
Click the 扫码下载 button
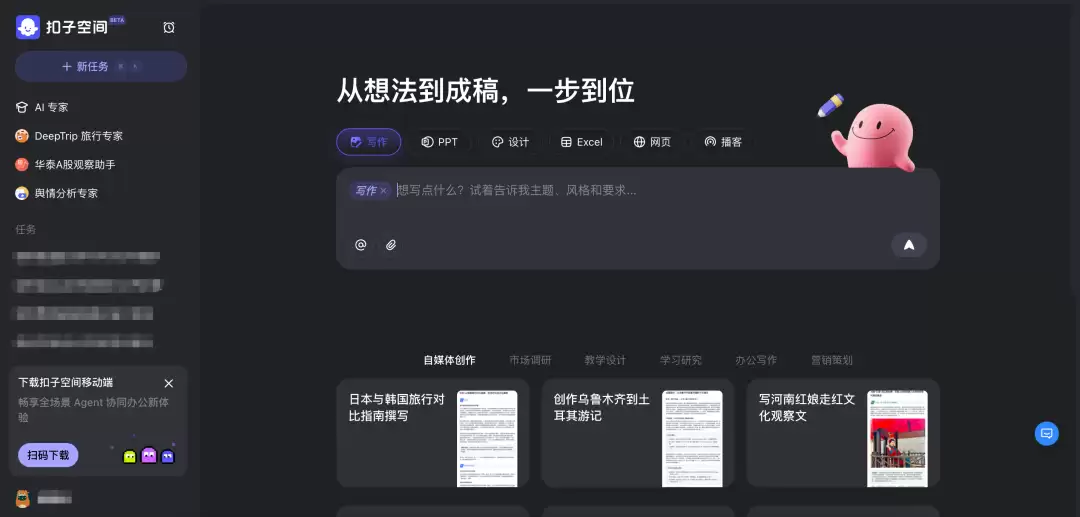click(48, 455)
